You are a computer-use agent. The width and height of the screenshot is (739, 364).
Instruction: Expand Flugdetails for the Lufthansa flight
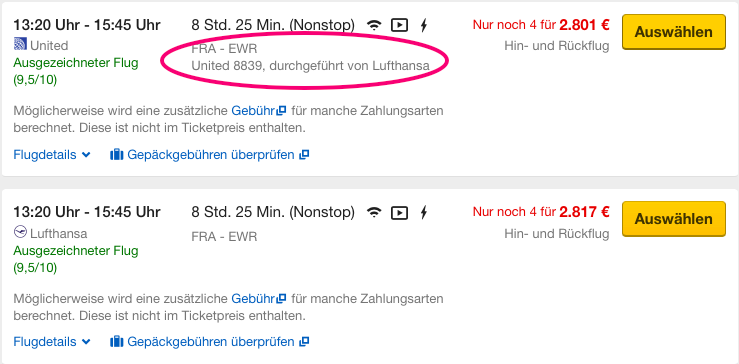point(52,341)
